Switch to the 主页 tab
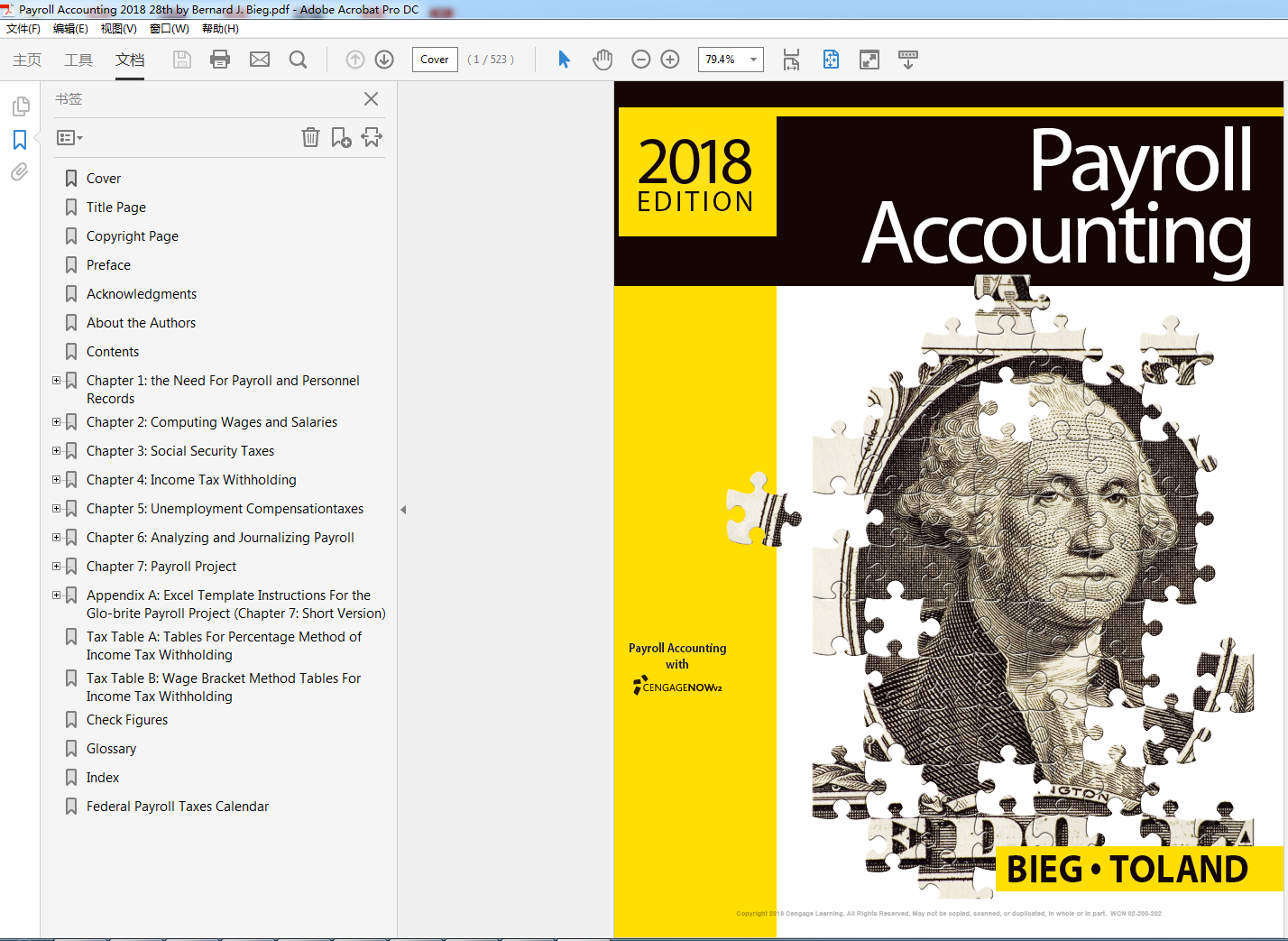Screen dimensions: 1288x941 27,60
